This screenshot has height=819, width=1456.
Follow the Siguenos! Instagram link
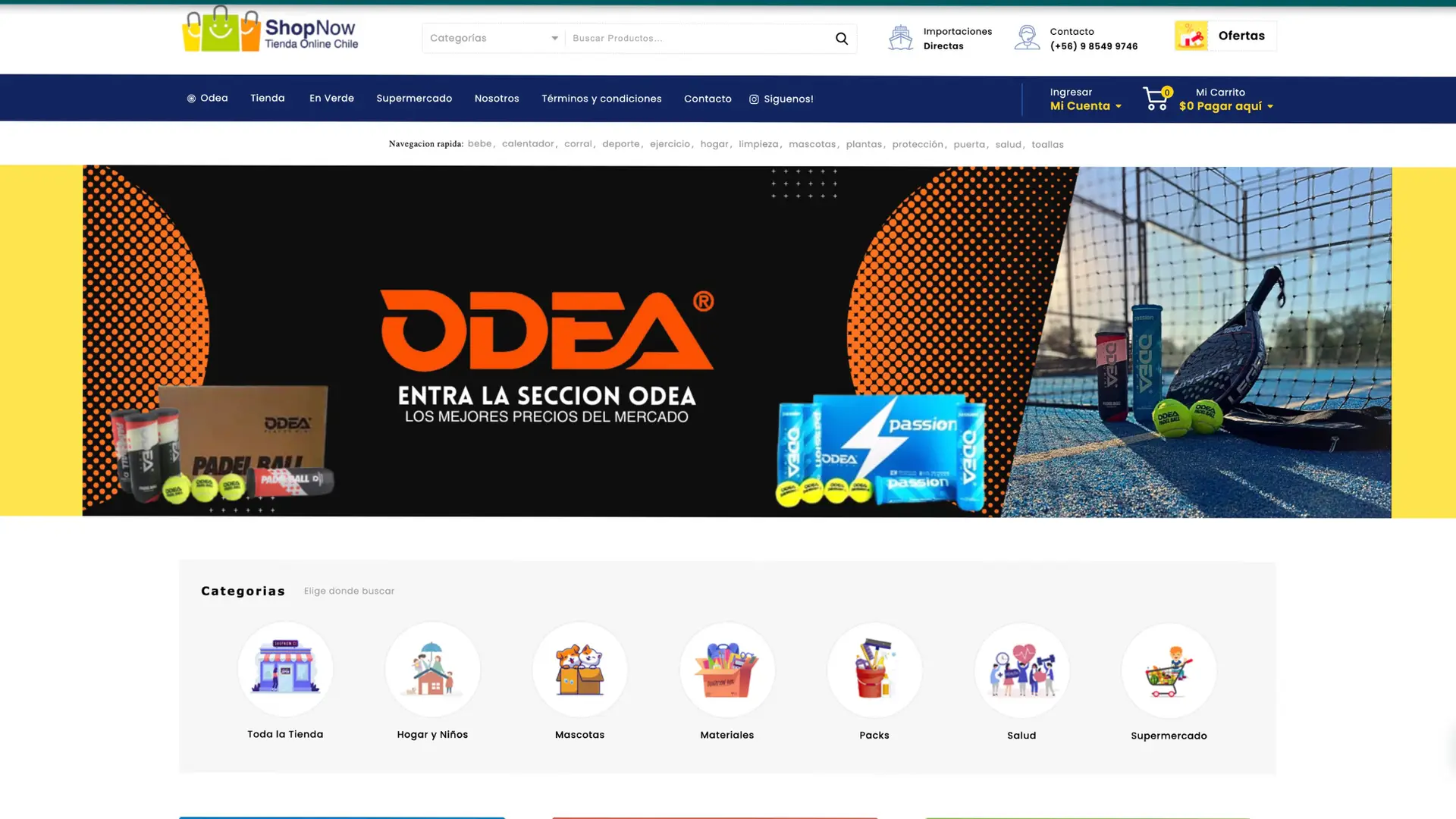pyautogui.click(x=781, y=99)
